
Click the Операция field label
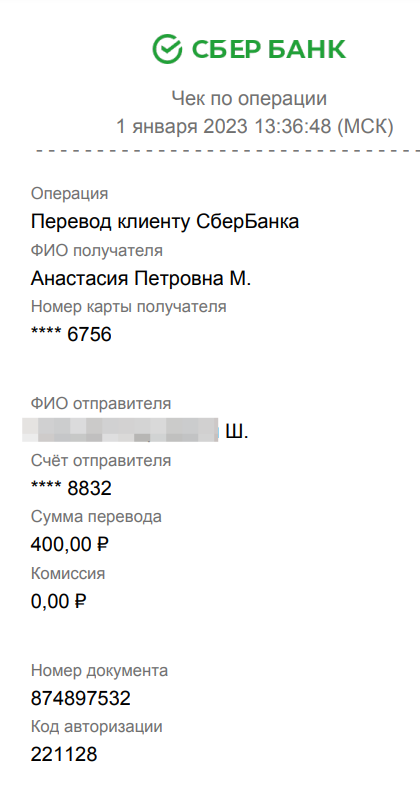pyautogui.click(x=70, y=194)
